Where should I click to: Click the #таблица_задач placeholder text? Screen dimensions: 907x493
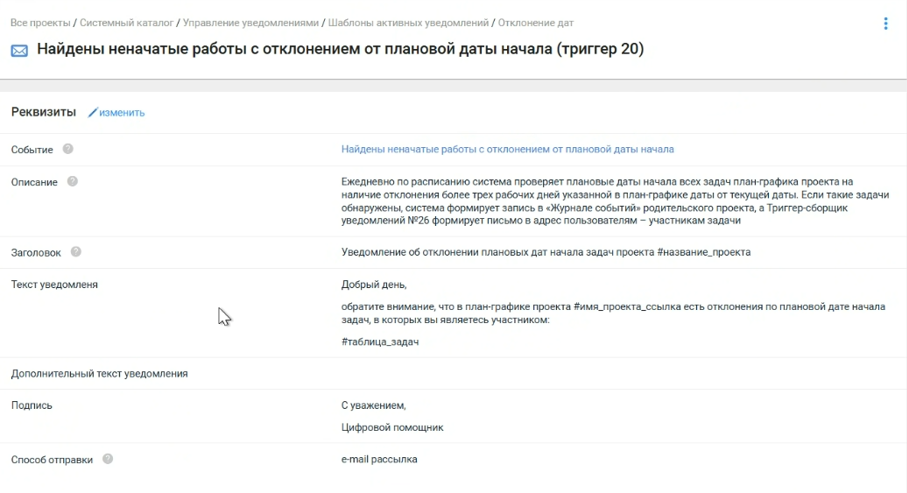(x=379, y=342)
